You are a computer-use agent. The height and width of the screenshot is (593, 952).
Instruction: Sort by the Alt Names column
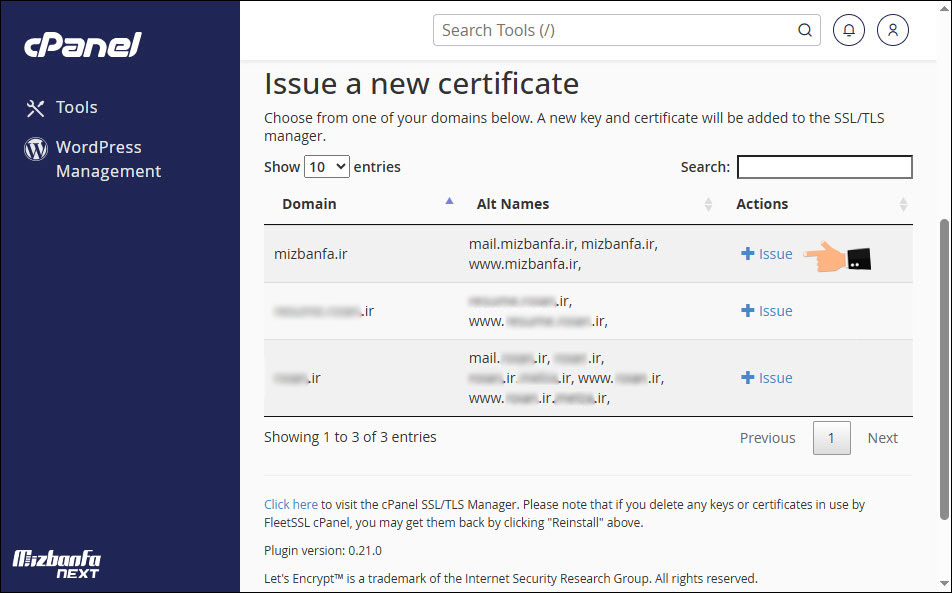coord(513,204)
